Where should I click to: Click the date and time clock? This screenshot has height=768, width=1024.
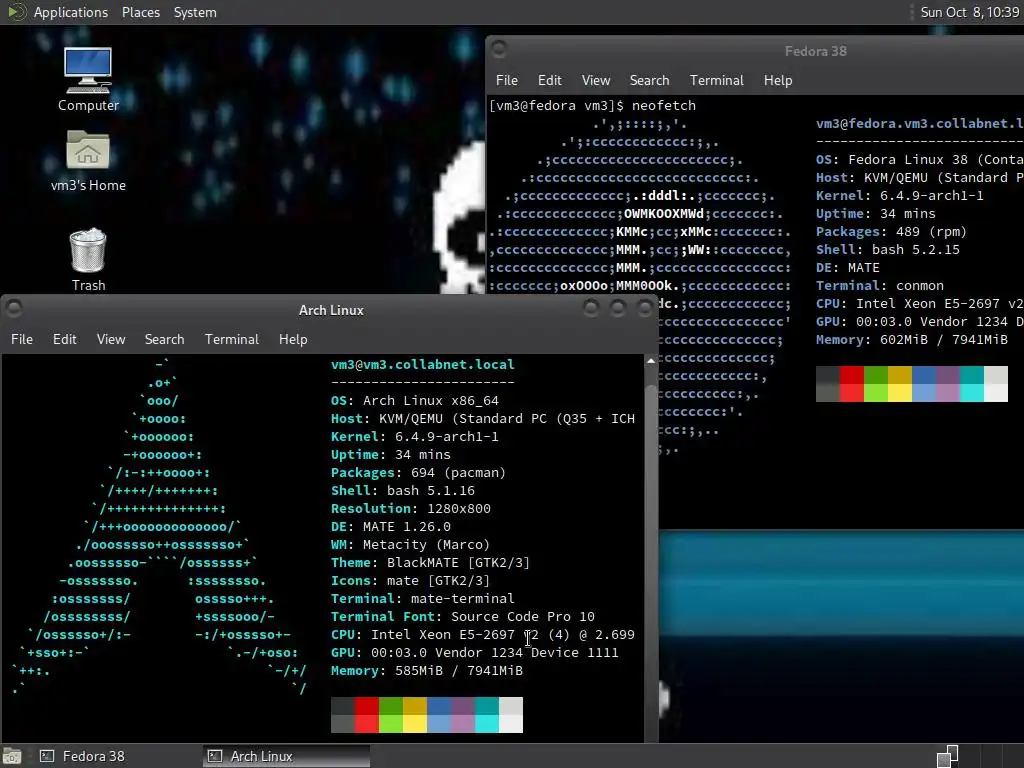pyautogui.click(x=969, y=12)
